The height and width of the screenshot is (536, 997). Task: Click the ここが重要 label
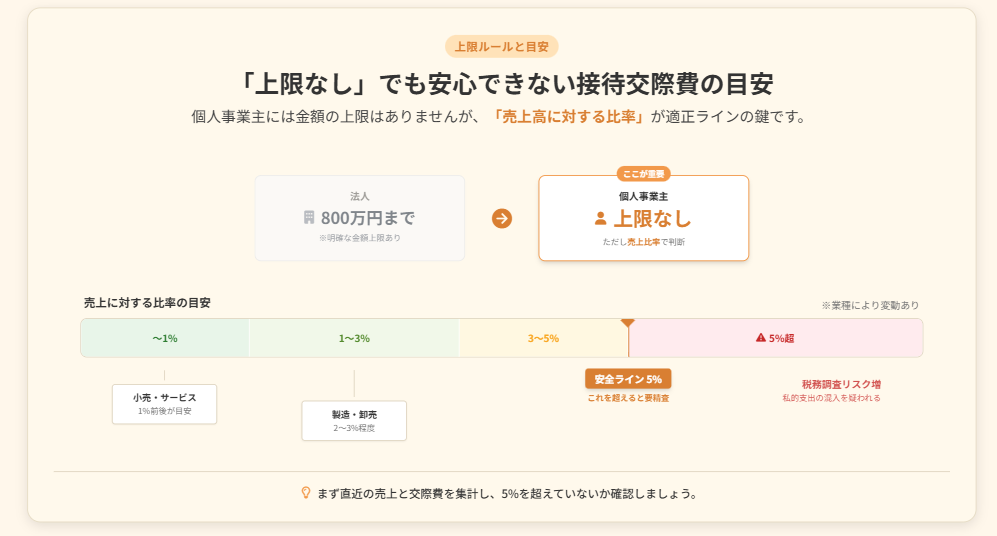pyautogui.click(x=643, y=174)
